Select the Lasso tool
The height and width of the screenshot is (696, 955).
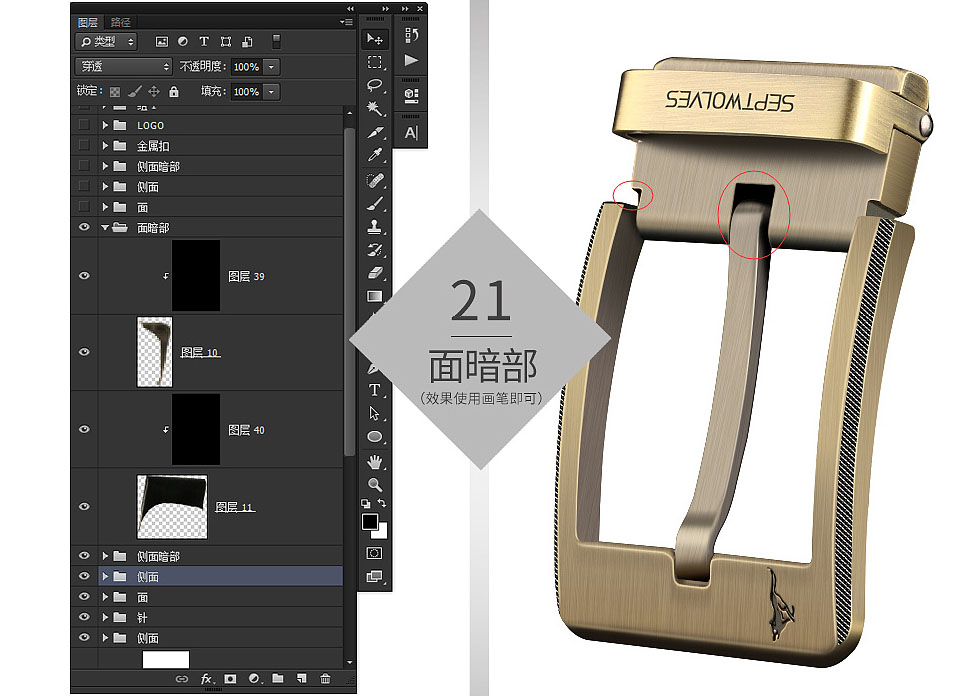(375, 85)
